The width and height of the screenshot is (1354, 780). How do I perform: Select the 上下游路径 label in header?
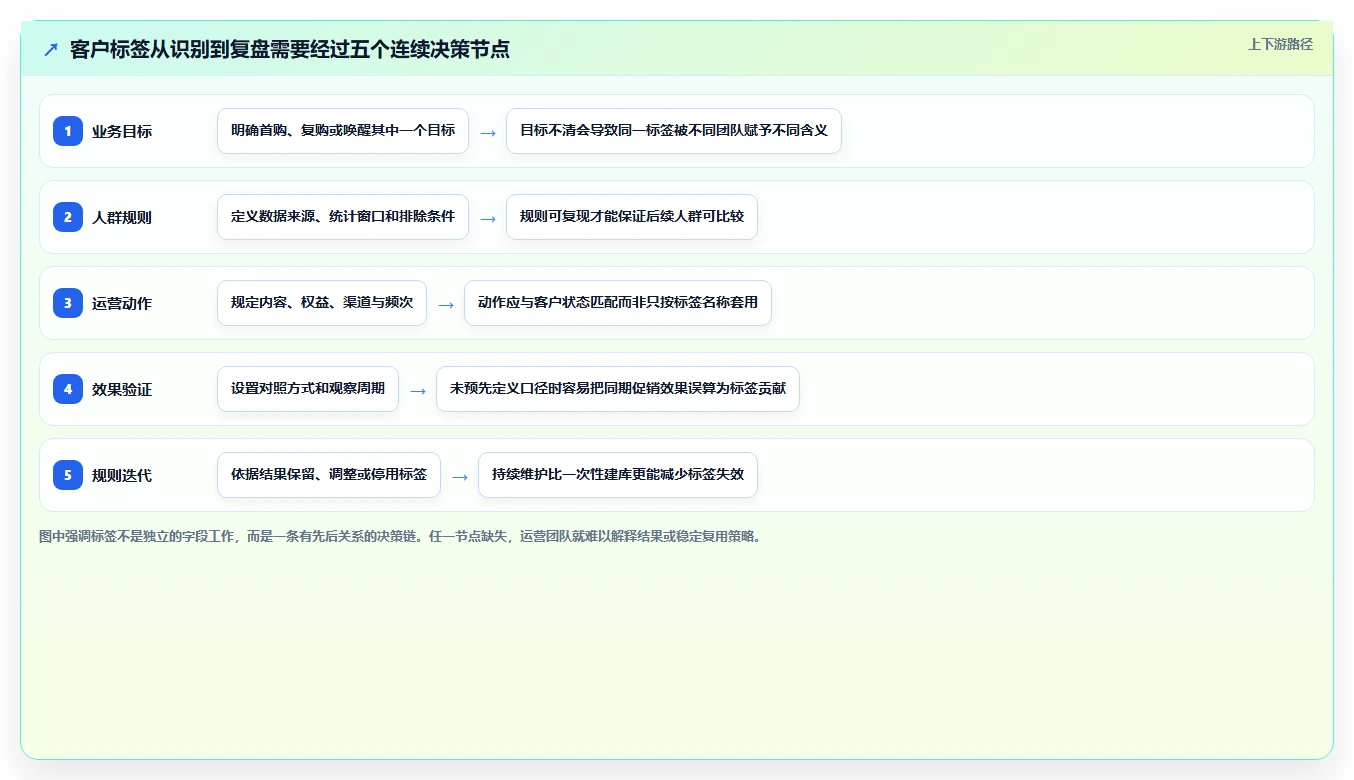1280,44
